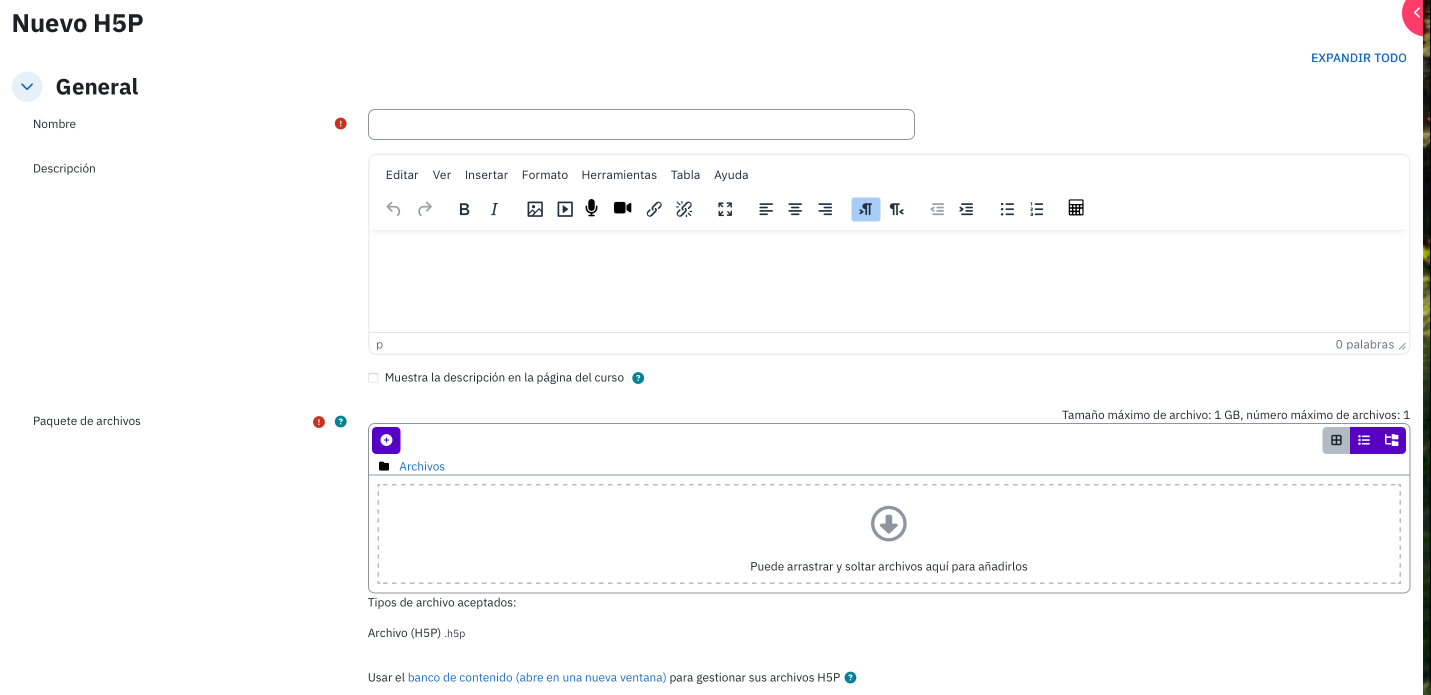Screen dimensions: 1431x695
Task: Open help for managing H5P files
Action: click(850, 677)
